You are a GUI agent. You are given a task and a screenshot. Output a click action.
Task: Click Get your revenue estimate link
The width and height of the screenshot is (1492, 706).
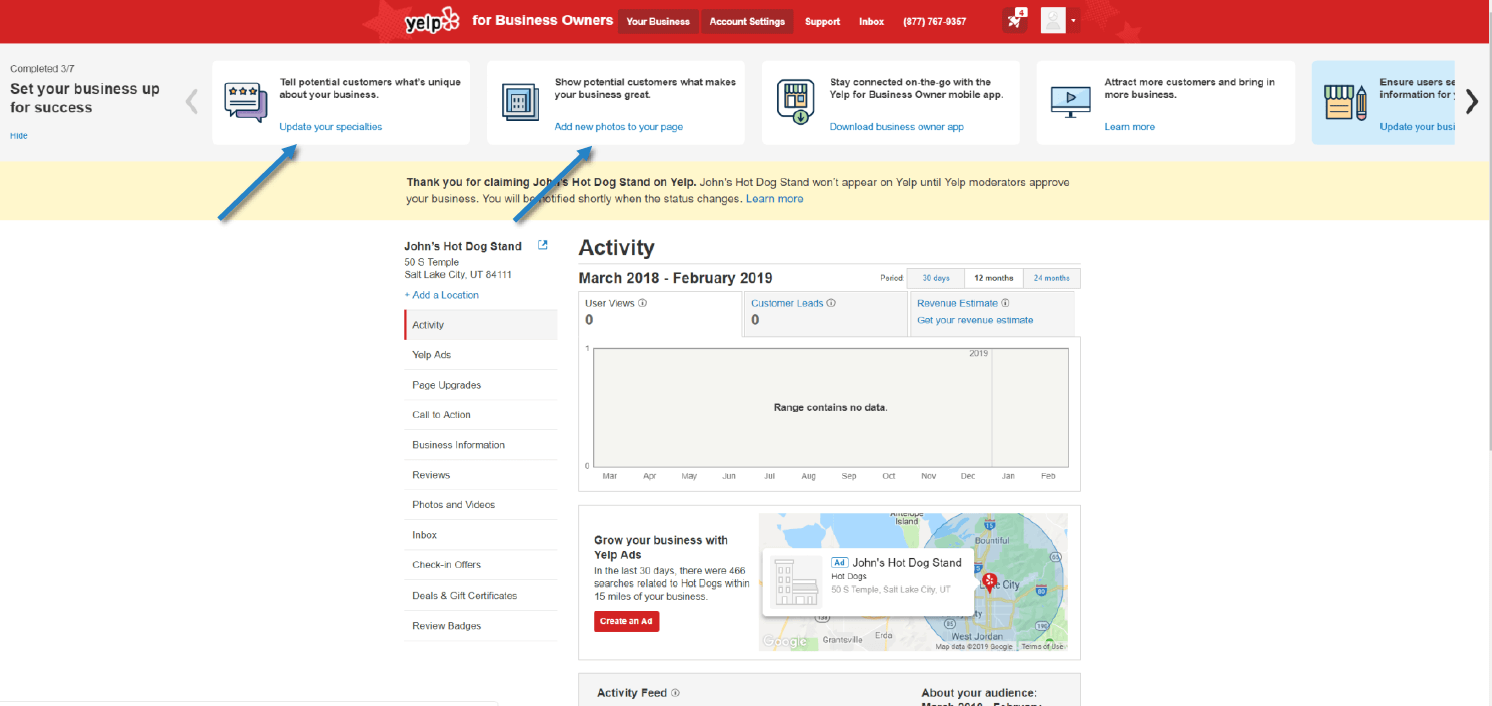(975, 320)
